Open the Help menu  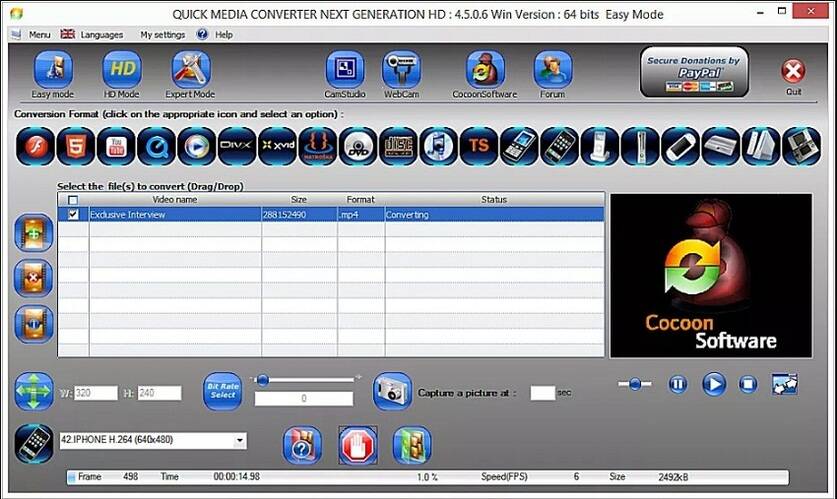[x=224, y=35]
